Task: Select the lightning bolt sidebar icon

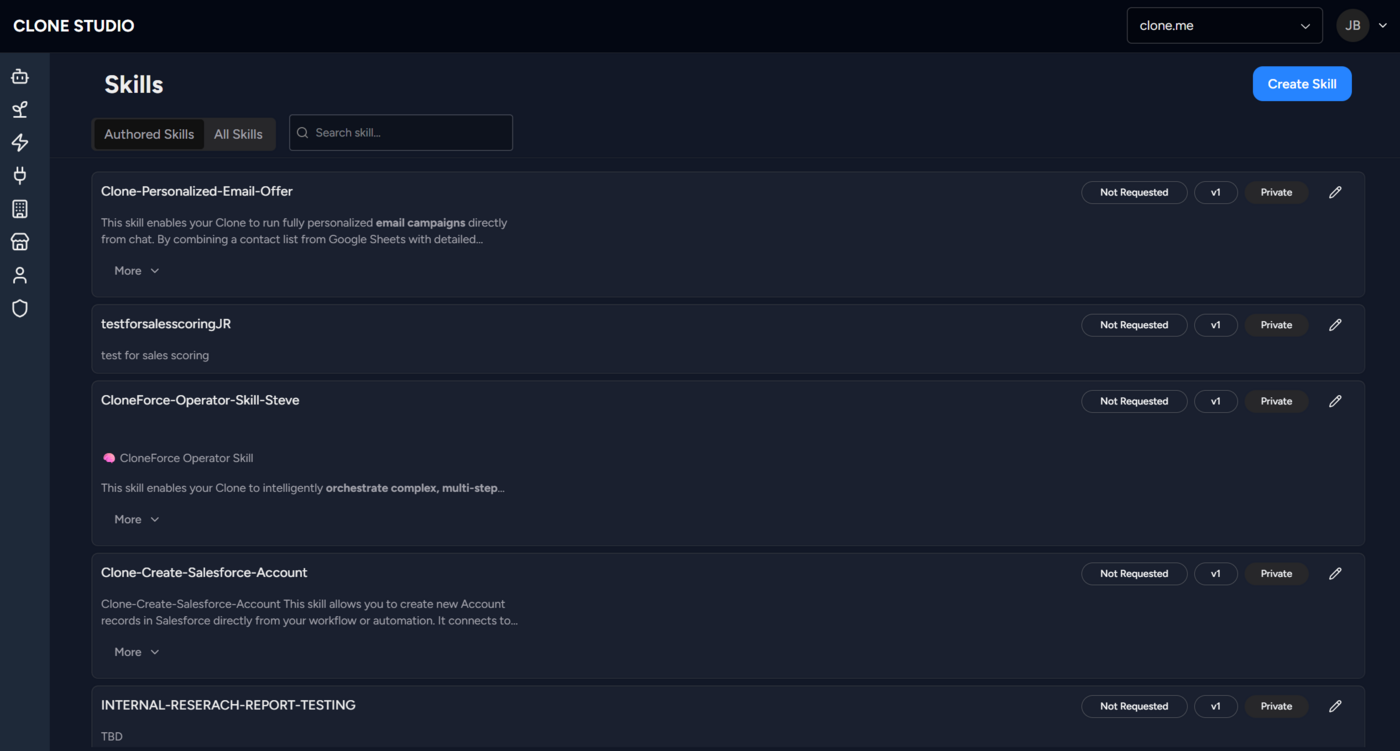Action: [20, 143]
